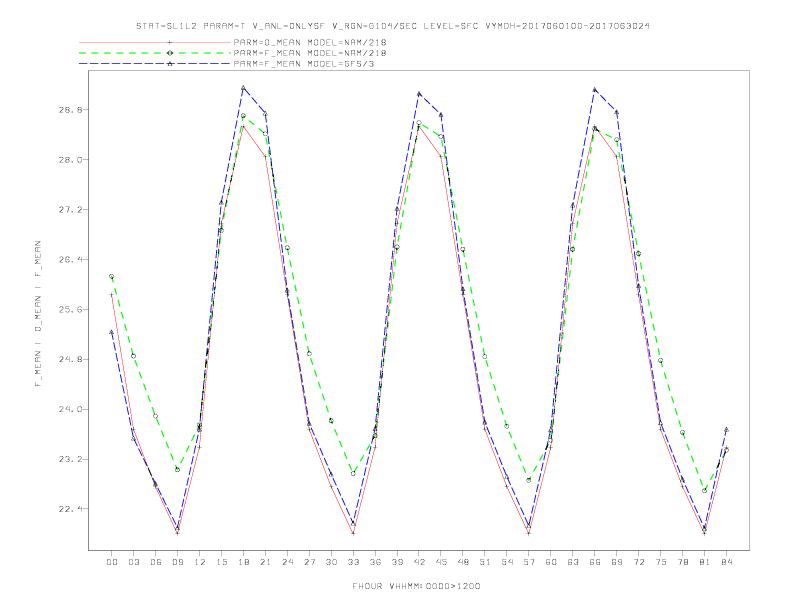Click x-axis tick label 36

(375, 562)
